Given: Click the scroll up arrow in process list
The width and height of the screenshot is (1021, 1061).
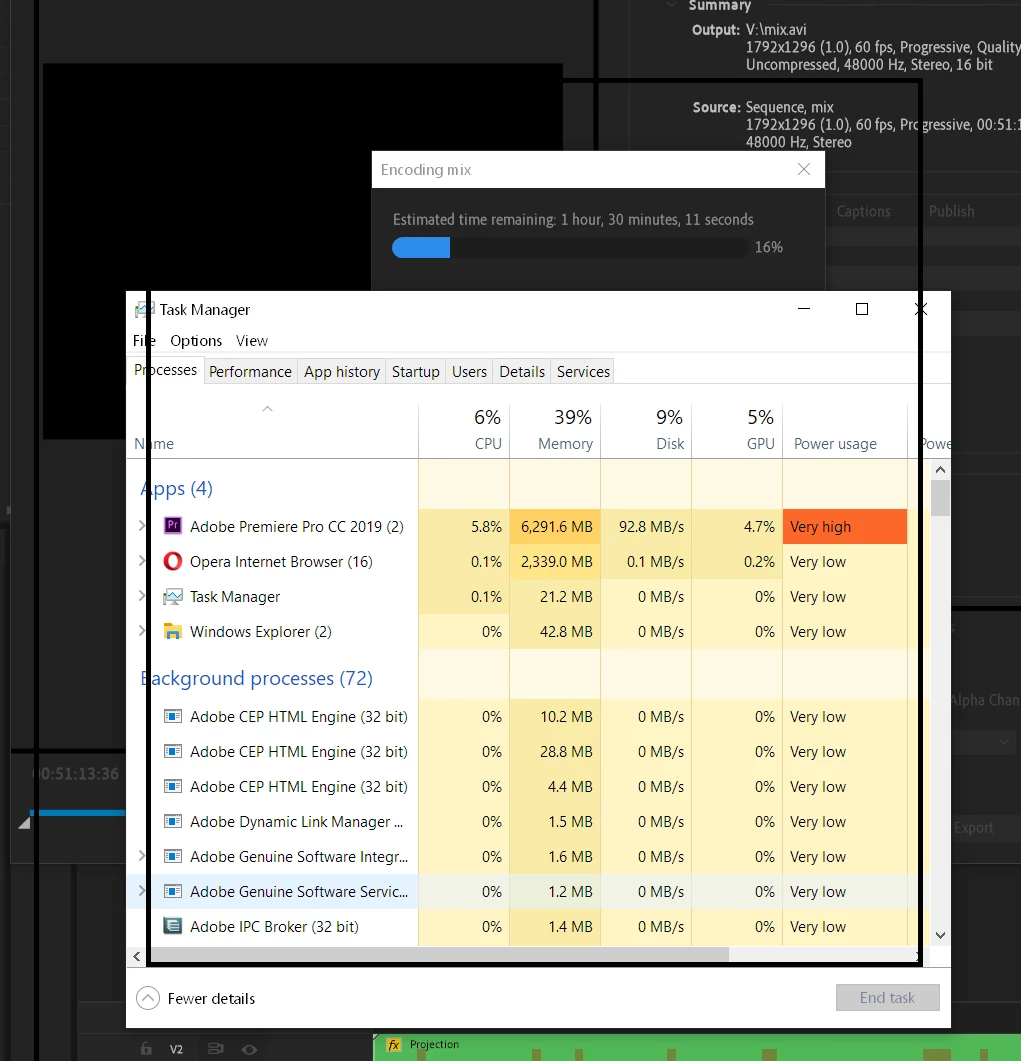Looking at the screenshot, I should coord(940,469).
